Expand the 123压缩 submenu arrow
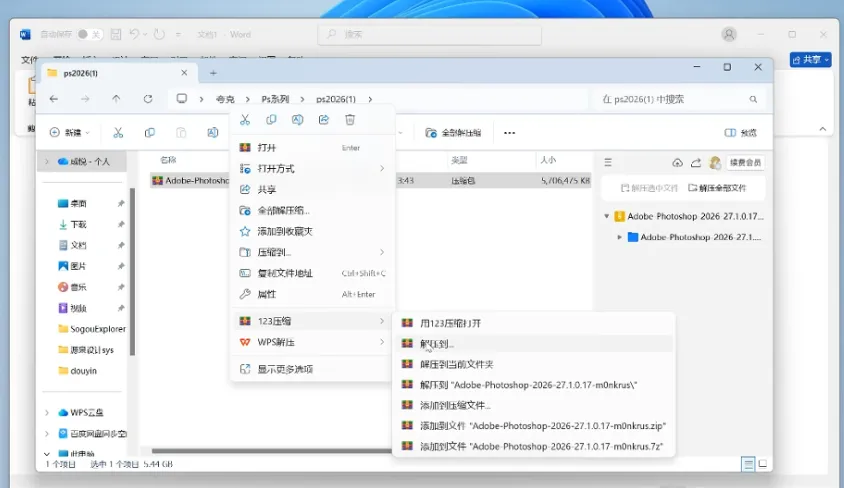Screen dimensions: 844x488 point(382,321)
